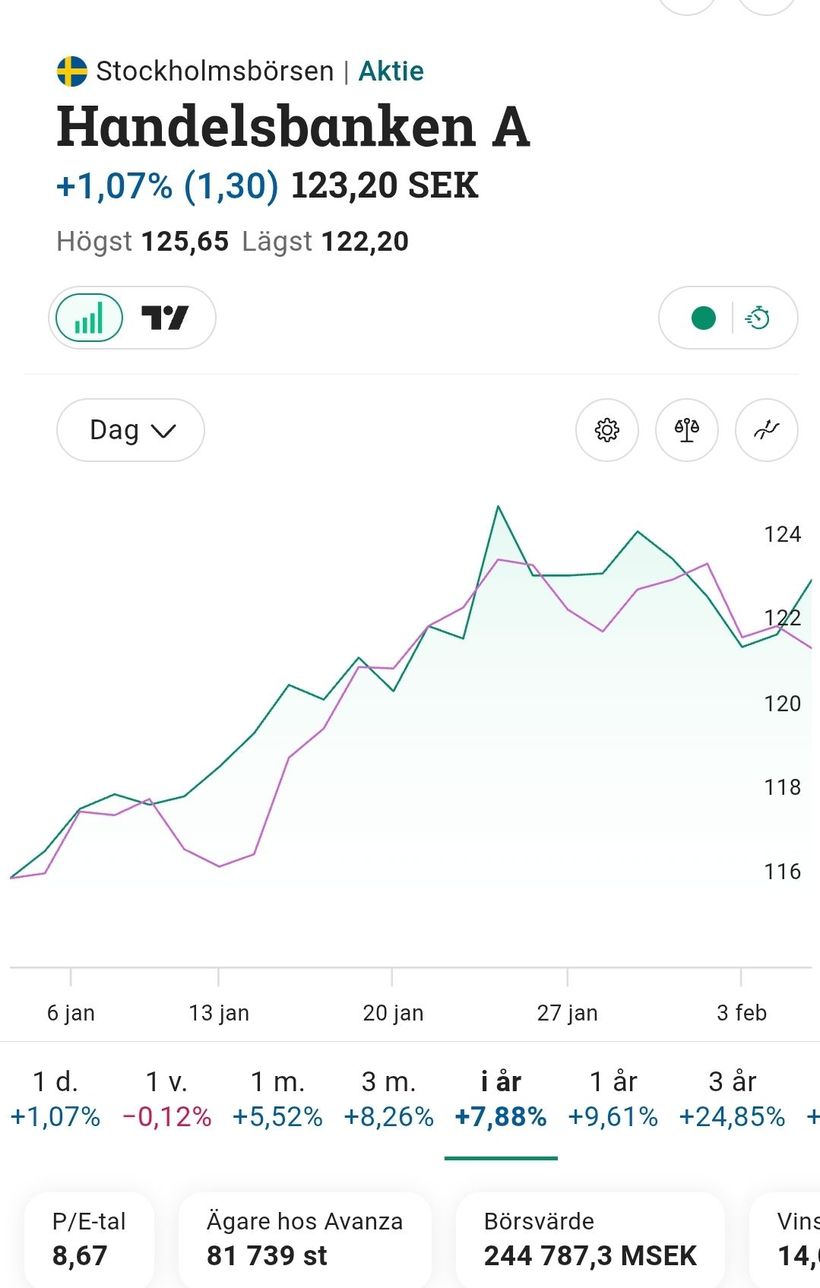Viewport: 820px width, 1288px height.
Task: Tap the P/E-tal key figure card
Action: pyautogui.click(x=89, y=1238)
